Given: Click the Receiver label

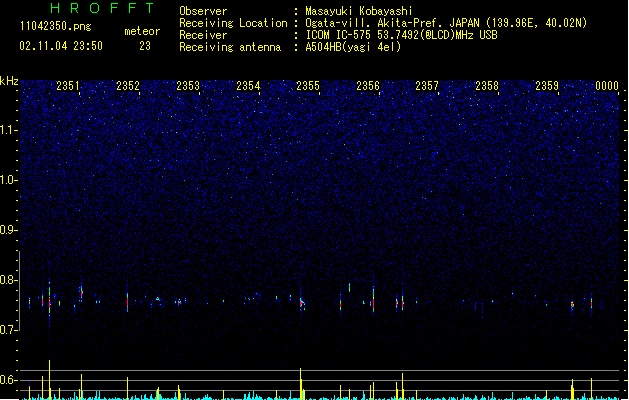Looking at the screenshot, I should point(203,35).
